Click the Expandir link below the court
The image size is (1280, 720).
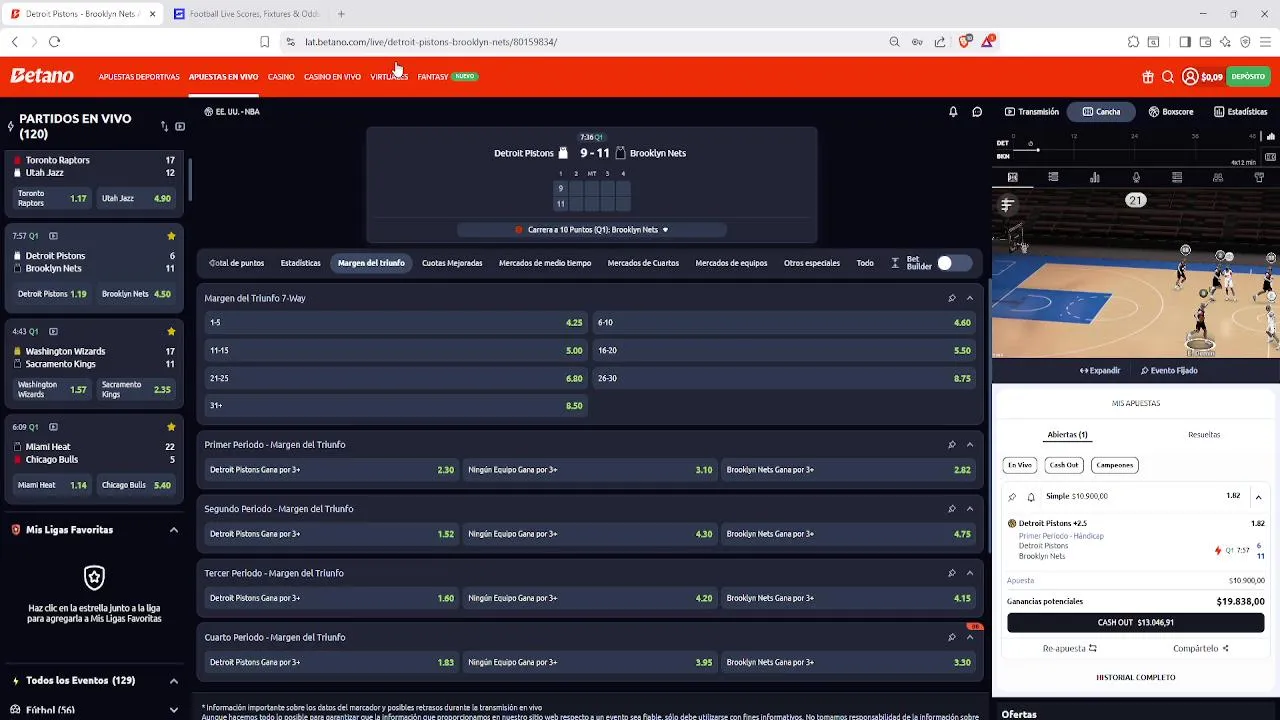tap(1100, 371)
